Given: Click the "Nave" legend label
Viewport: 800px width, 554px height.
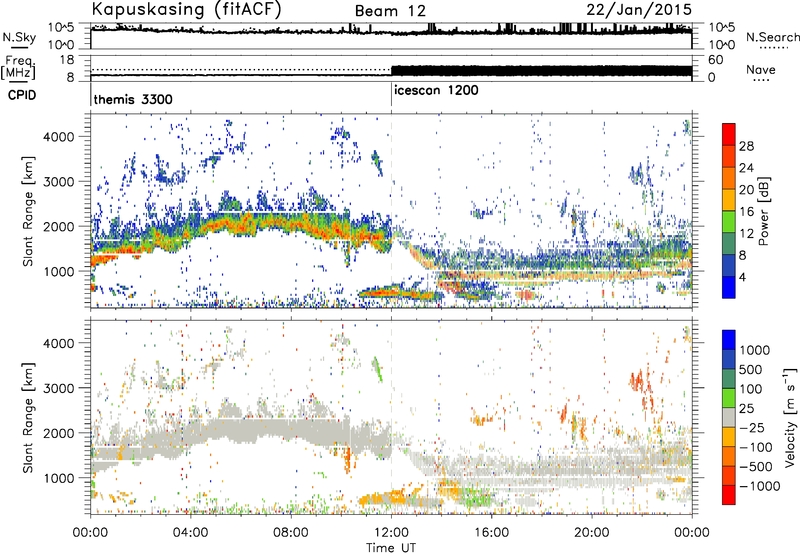Looking at the screenshot, I should click(x=761, y=69).
